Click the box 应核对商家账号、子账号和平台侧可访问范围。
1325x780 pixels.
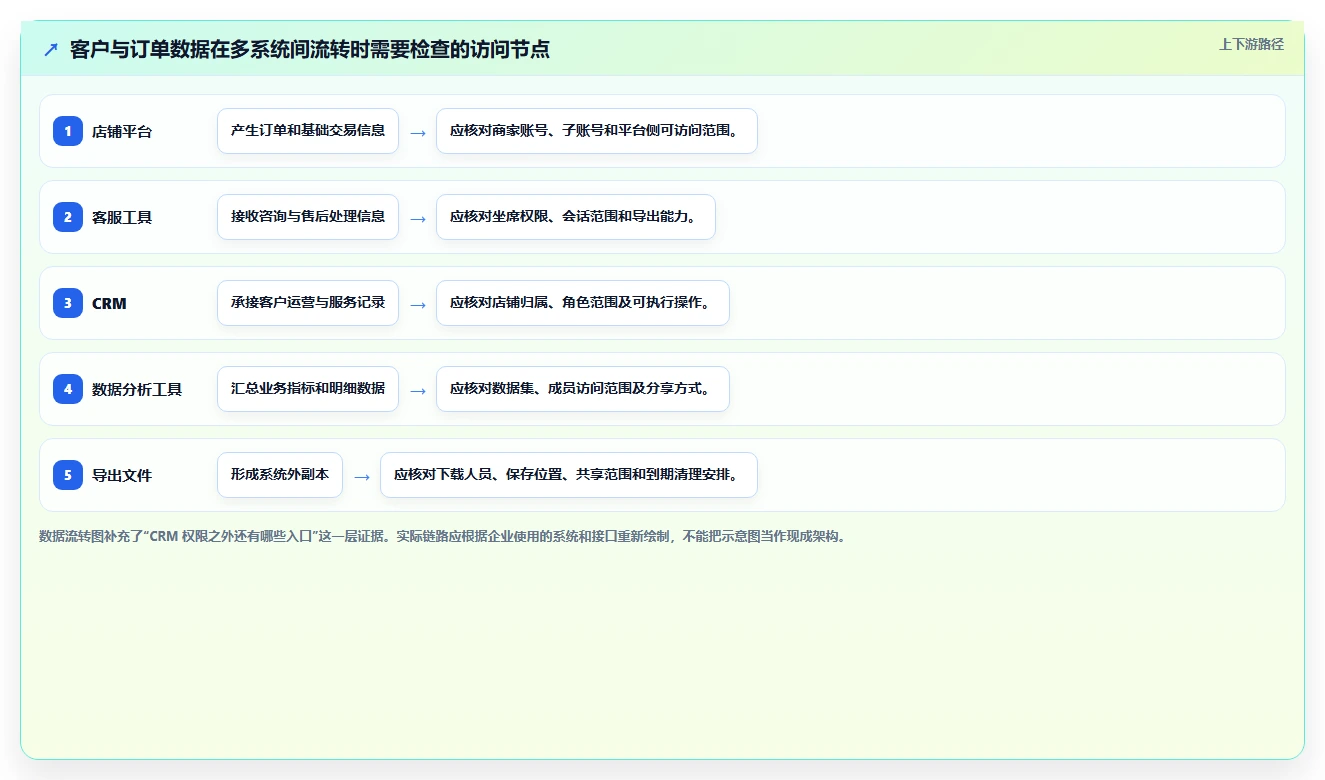[597, 131]
